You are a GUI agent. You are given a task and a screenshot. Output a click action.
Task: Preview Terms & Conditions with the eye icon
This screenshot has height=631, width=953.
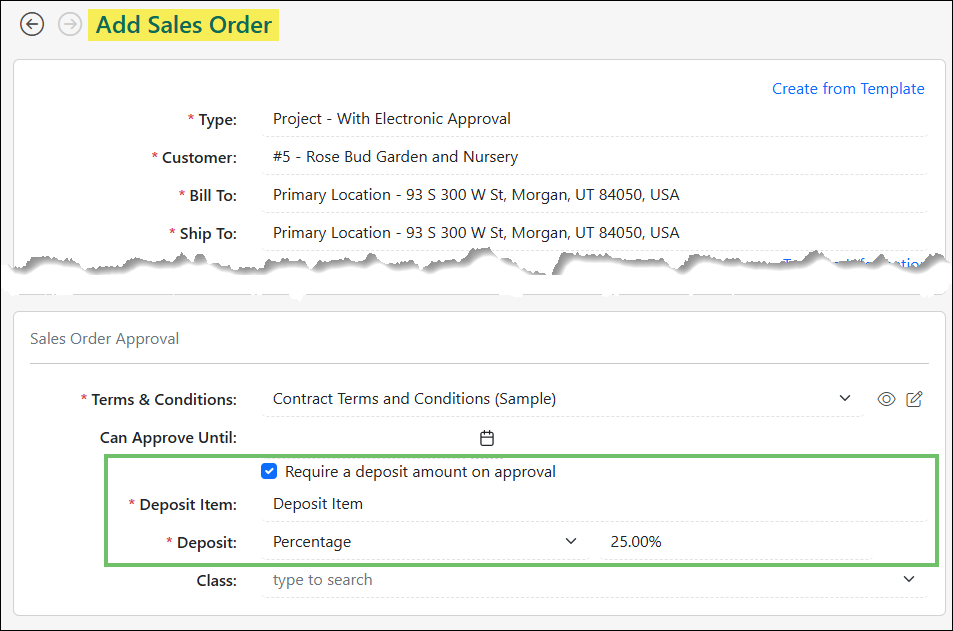(886, 399)
